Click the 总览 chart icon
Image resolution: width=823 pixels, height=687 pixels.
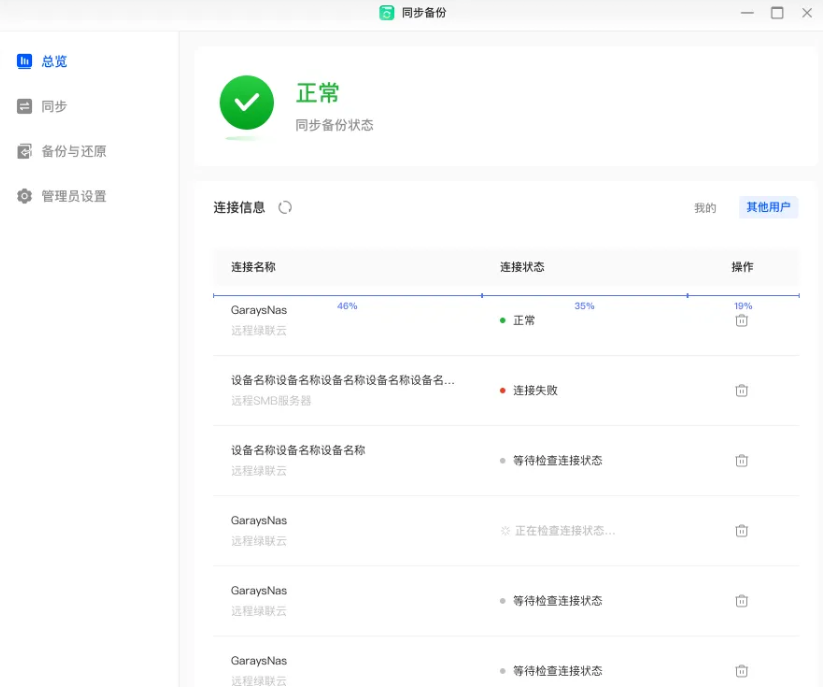[x=24, y=61]
